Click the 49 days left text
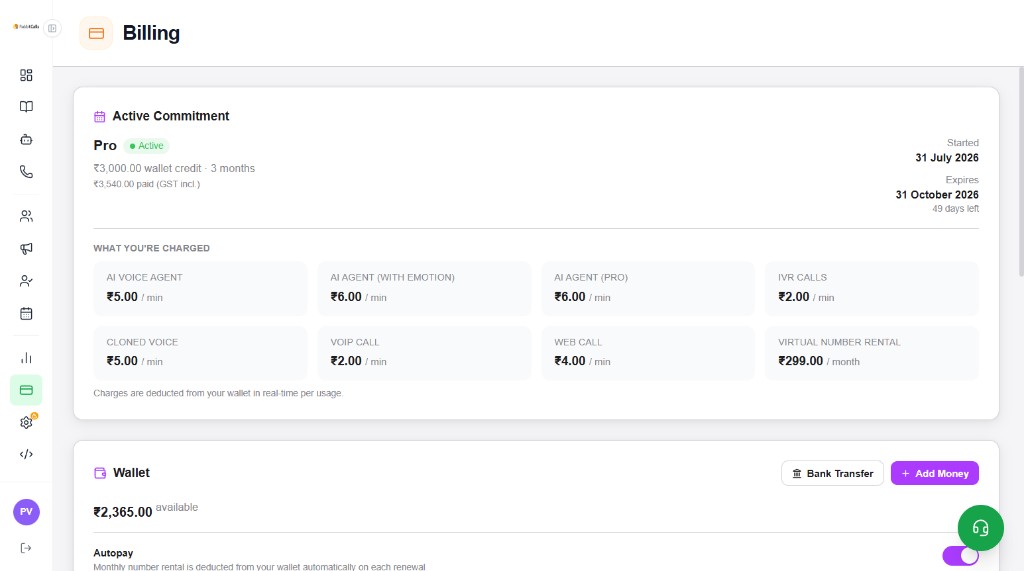This screenshot has height=571, width=1024. click(x=955, y=209)
